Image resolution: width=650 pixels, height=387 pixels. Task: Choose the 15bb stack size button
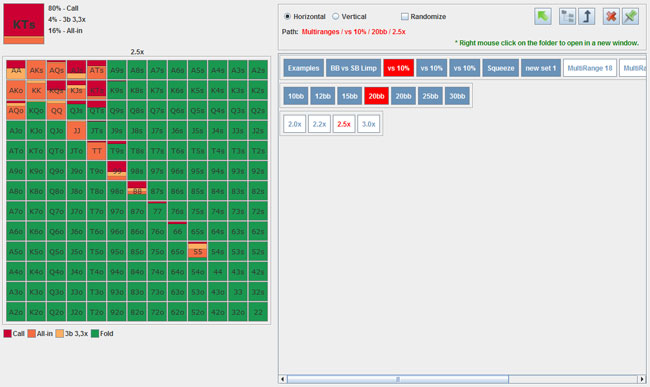[x=349, y=96]
